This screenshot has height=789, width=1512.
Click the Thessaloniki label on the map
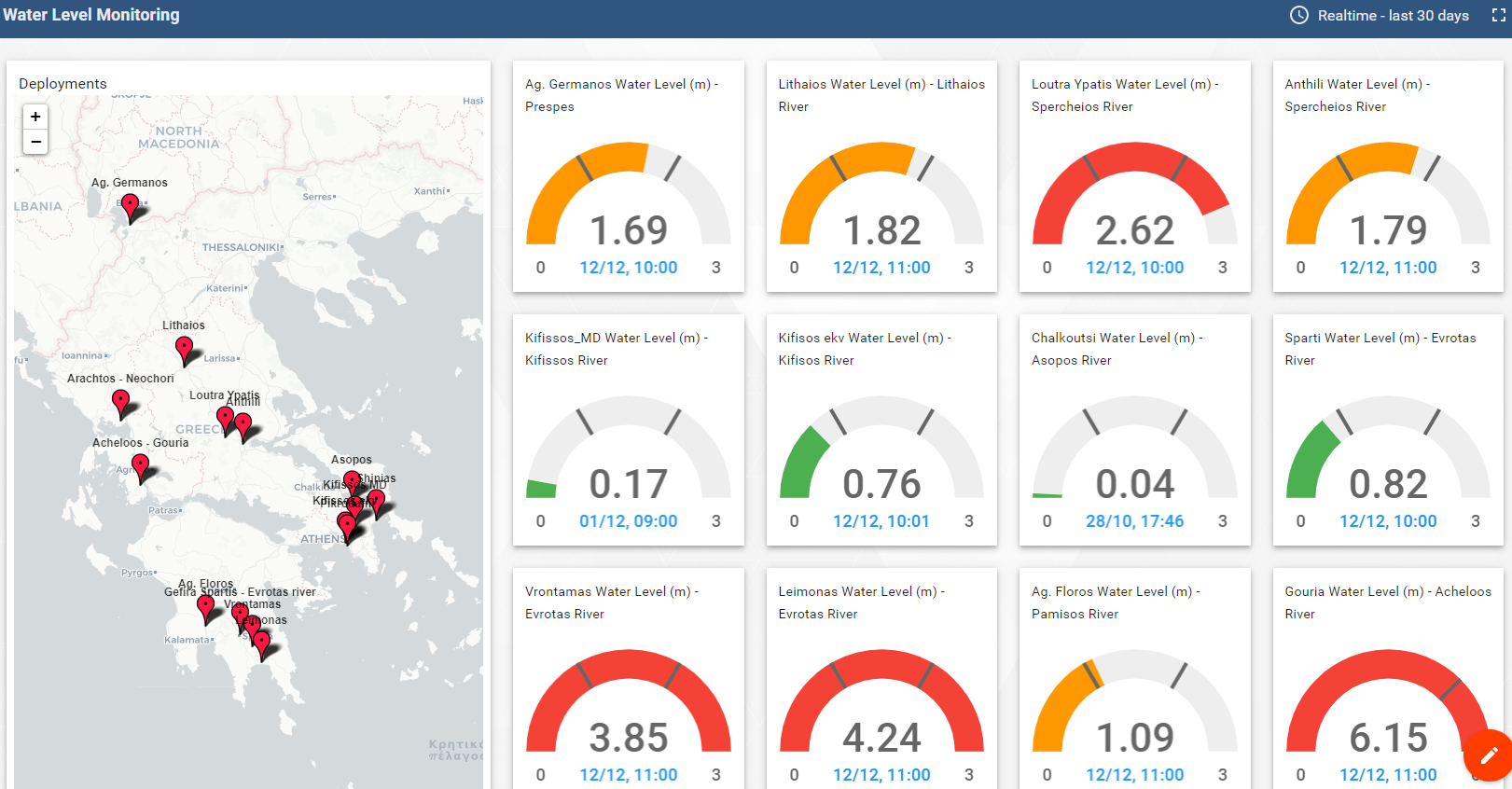click(x=241, y=247)
